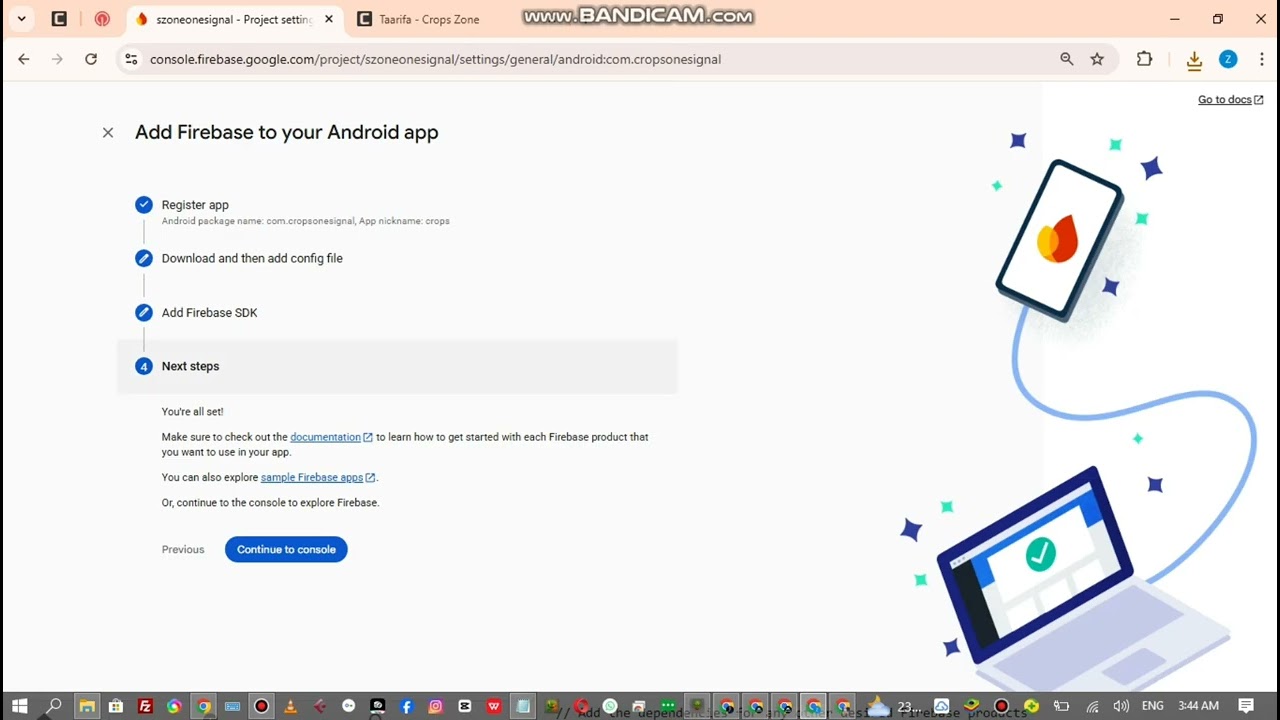Click the Previous button

pos(183,549)
